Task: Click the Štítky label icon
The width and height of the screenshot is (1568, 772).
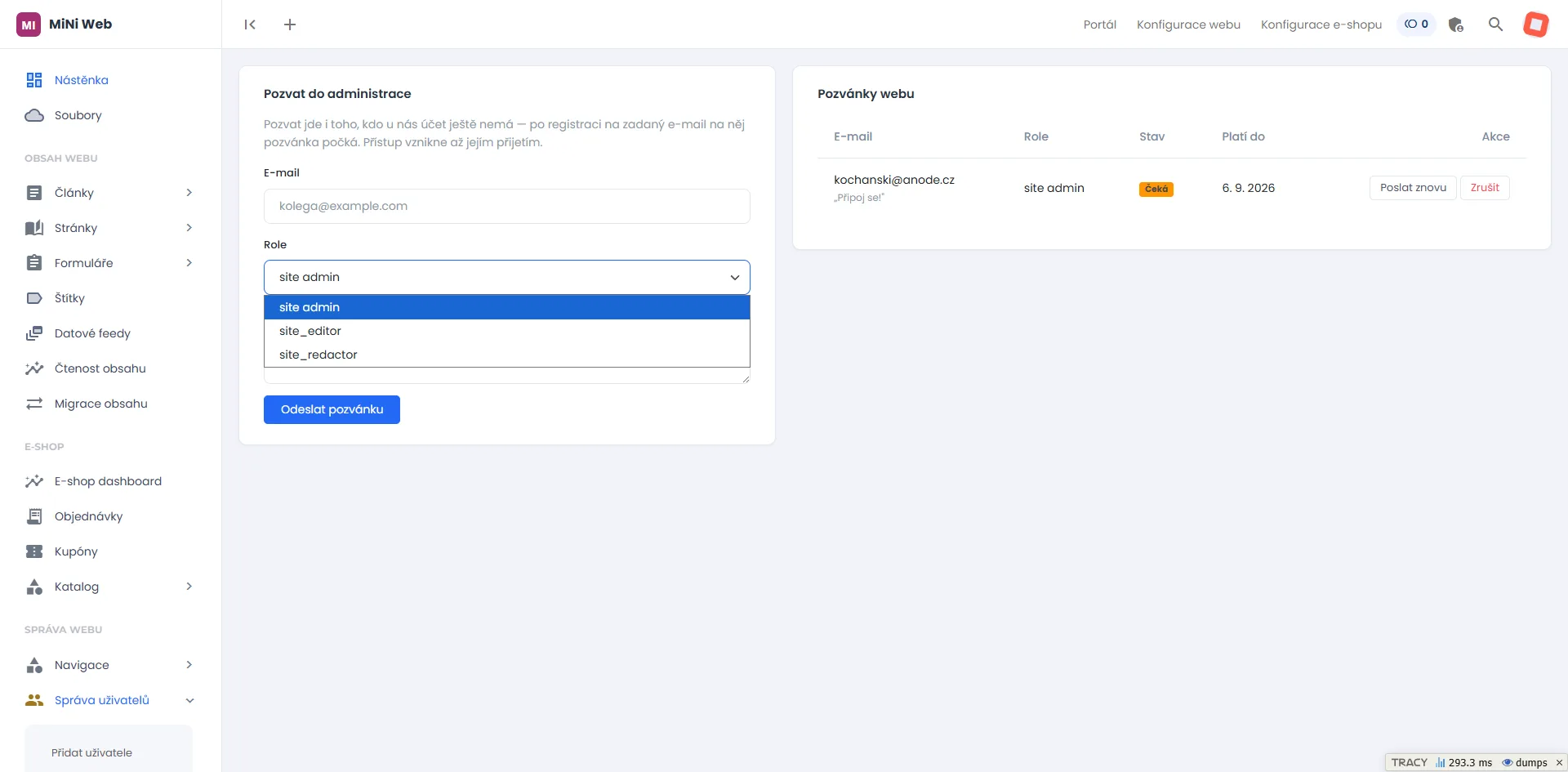Action: [34, 298]
